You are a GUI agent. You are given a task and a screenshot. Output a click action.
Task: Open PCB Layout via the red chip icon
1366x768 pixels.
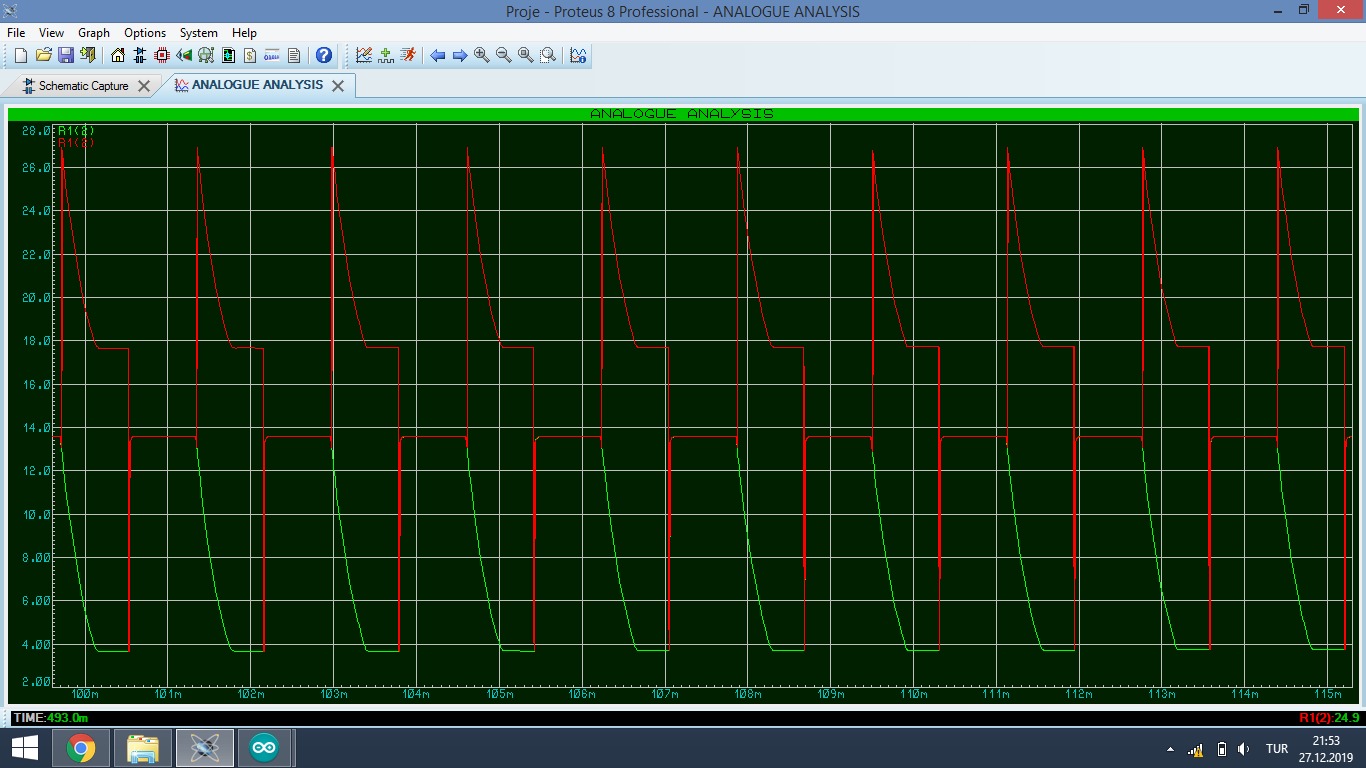(x=162, y=56)
